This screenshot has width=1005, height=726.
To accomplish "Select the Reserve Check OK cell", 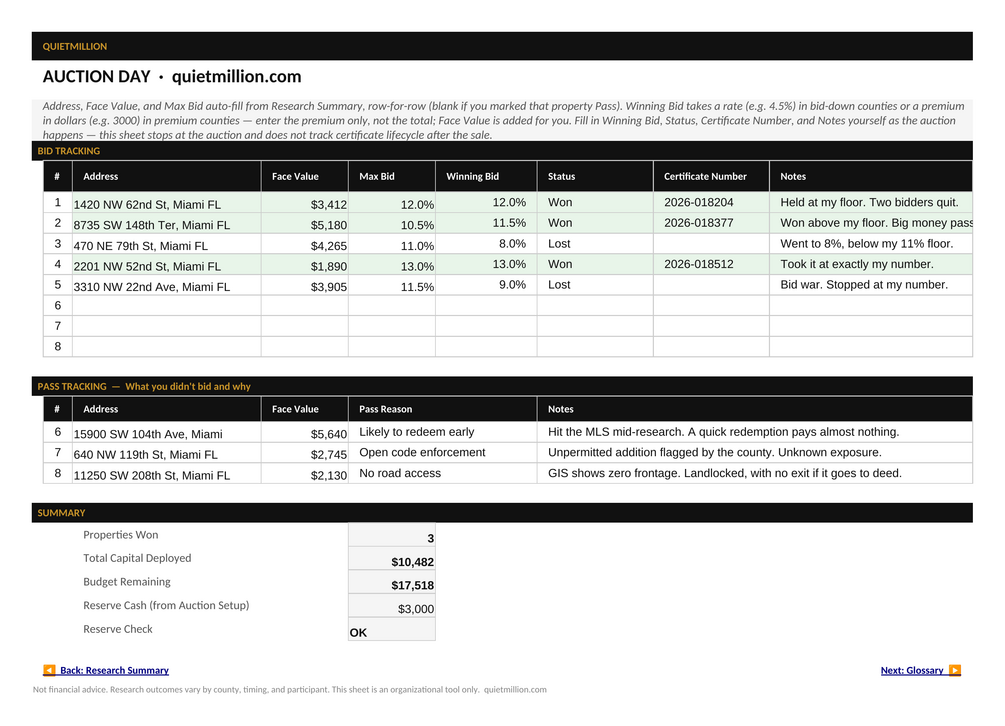I will 392,629.
